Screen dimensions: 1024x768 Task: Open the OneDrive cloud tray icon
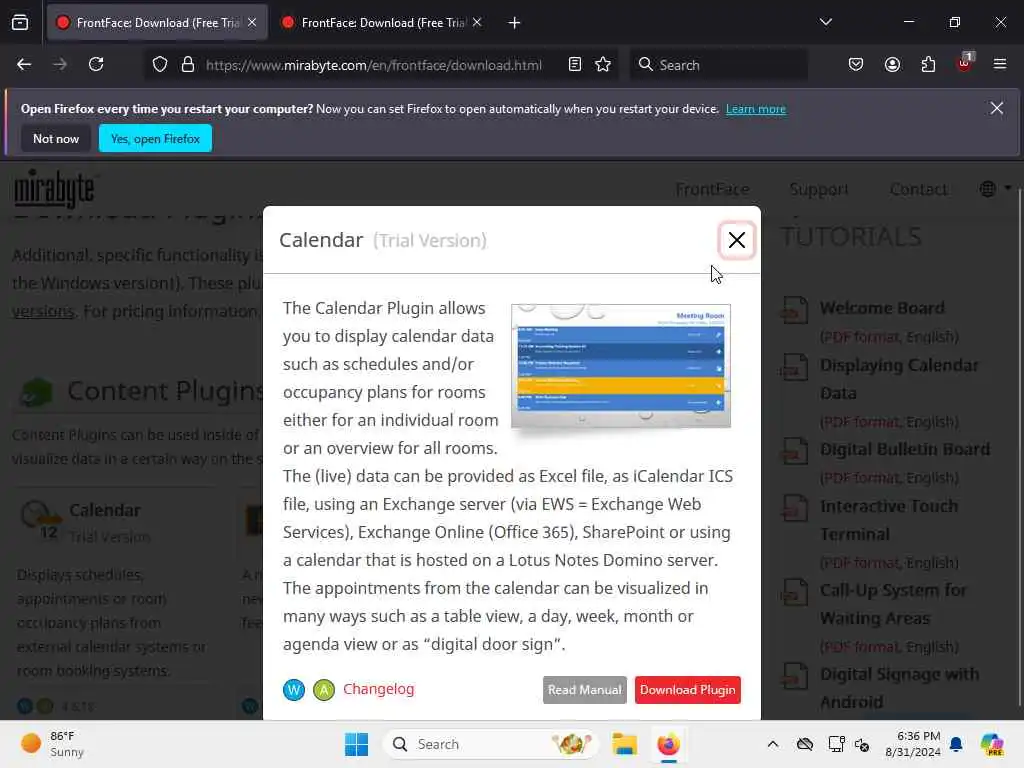pos(805,744)
